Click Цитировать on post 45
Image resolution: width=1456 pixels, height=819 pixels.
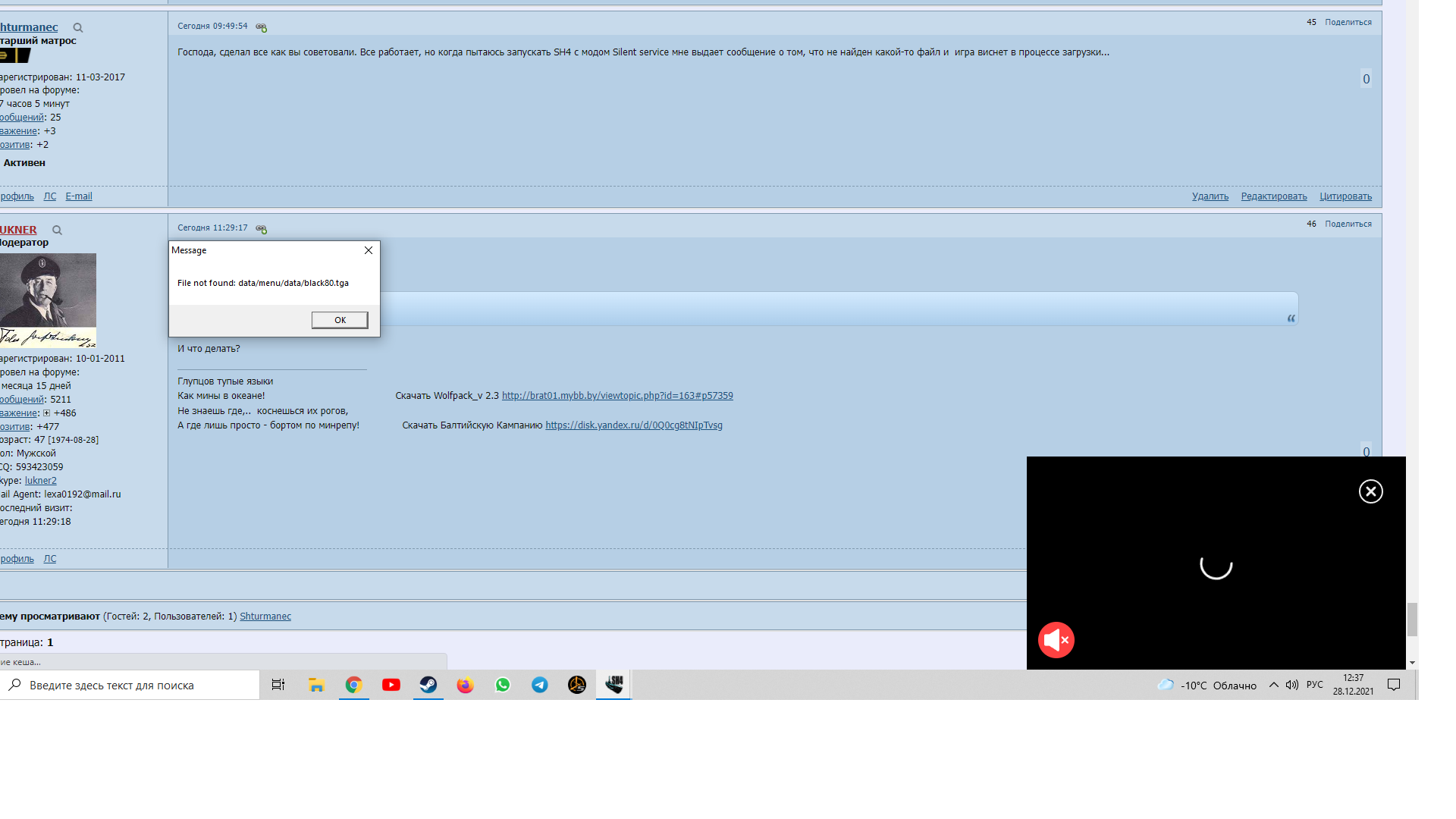(1345, 196)
